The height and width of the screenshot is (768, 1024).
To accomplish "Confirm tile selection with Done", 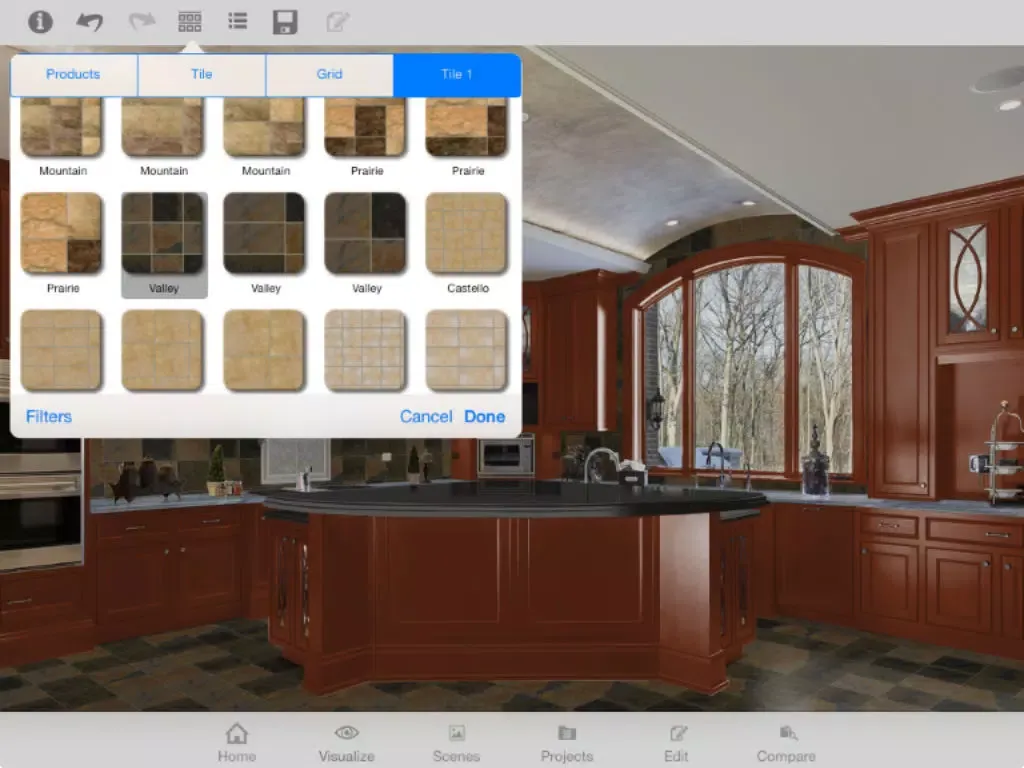I will 485,417.
